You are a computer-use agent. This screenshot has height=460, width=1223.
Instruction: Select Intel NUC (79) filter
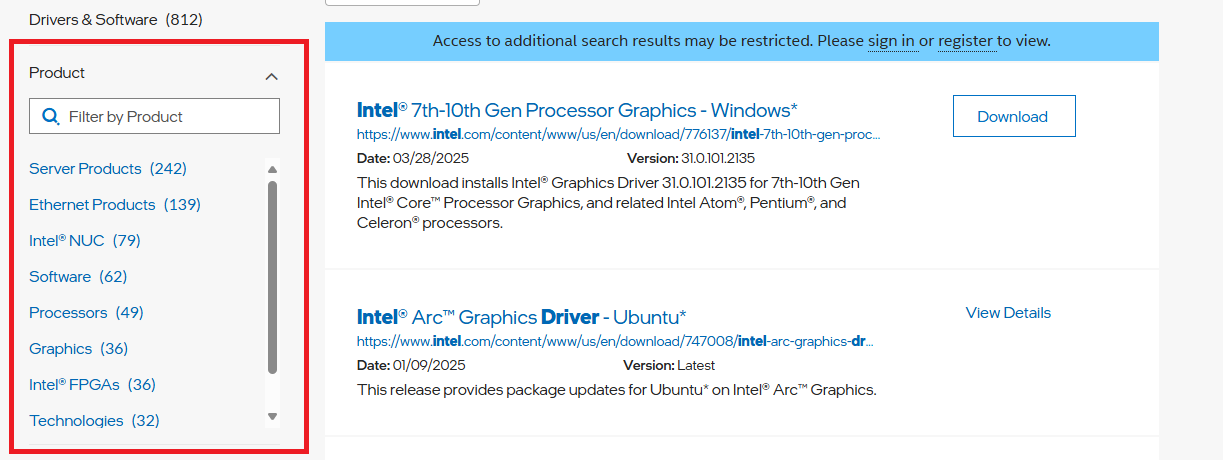(84, 240)
